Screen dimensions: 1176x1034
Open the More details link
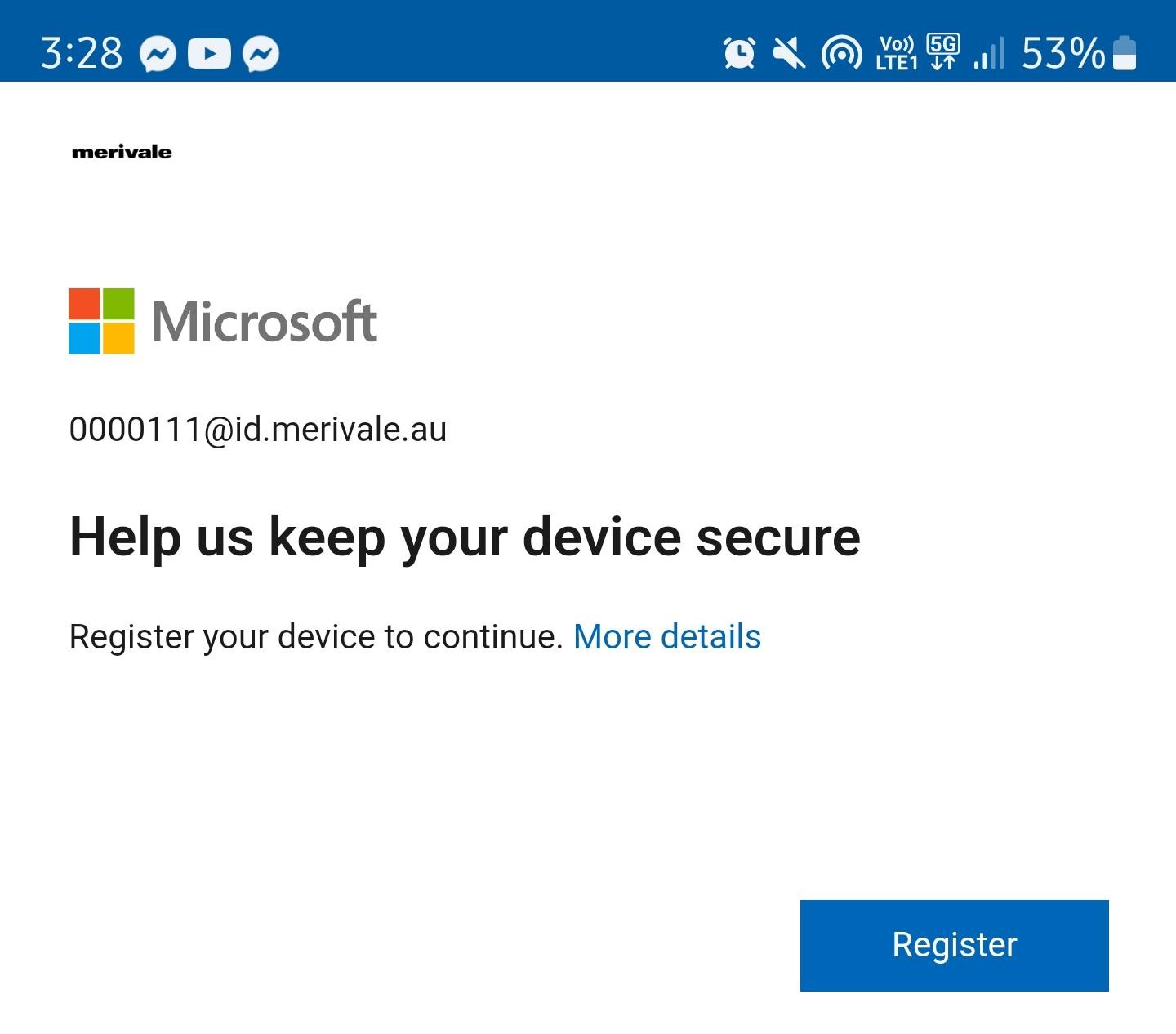coord(667,637)
